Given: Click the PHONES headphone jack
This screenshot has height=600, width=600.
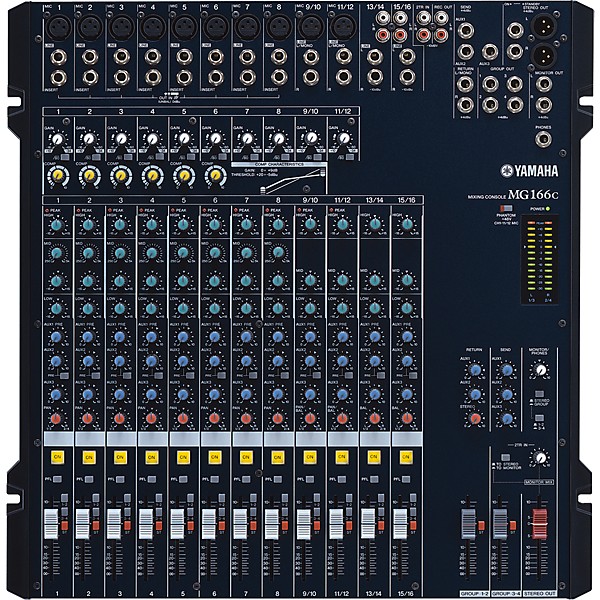Looking at the screenshot, I should (x=543, y=138).
